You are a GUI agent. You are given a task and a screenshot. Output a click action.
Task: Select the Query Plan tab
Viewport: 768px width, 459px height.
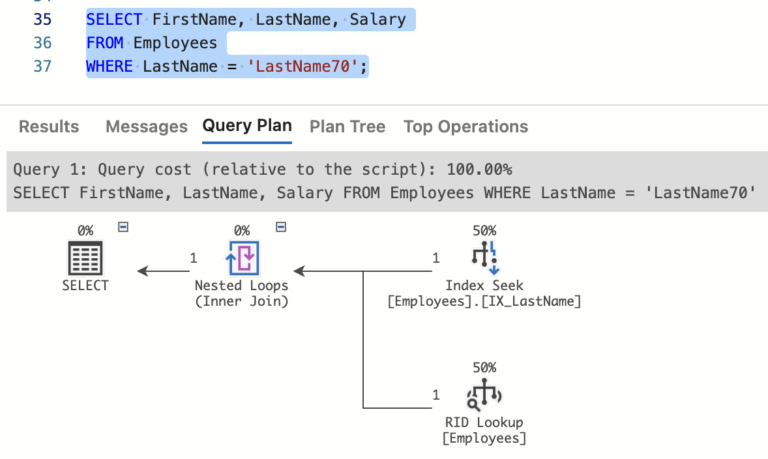(x=247, y=125)
